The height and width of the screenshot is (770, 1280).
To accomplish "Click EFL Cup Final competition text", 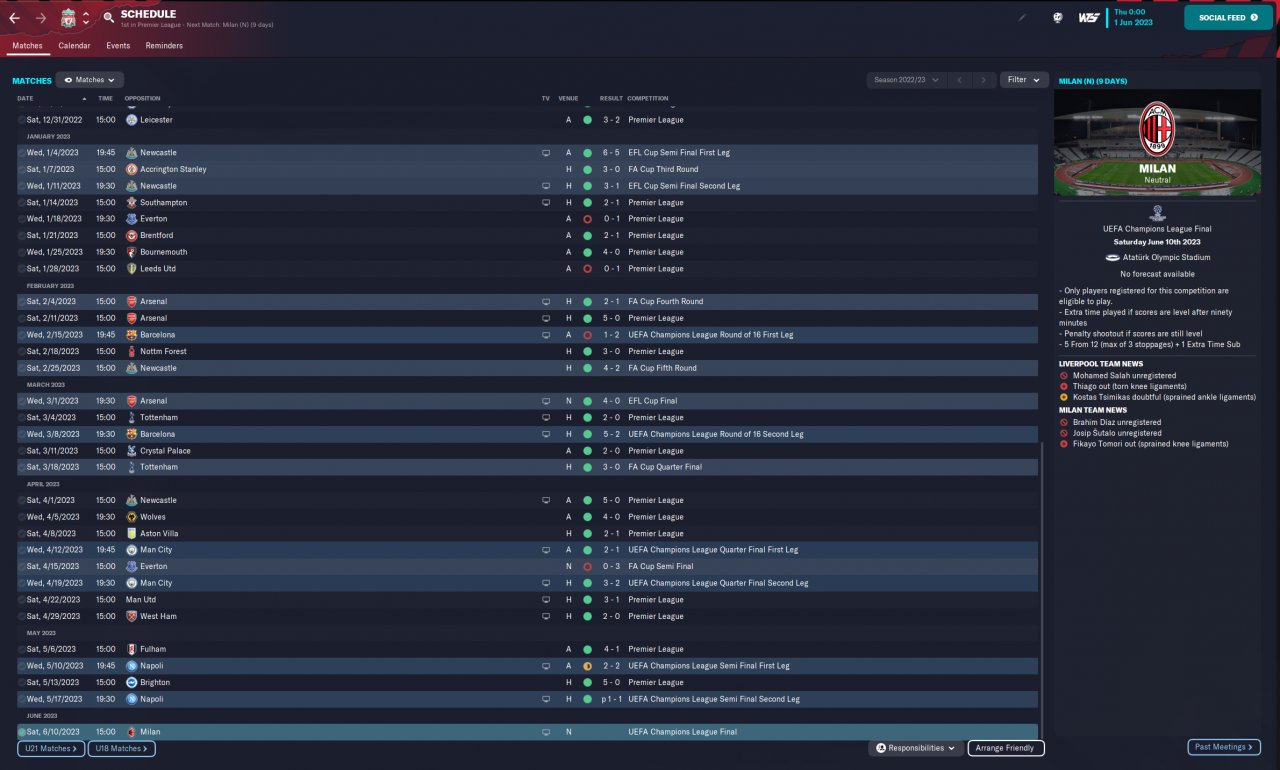I will click(653, 401).
